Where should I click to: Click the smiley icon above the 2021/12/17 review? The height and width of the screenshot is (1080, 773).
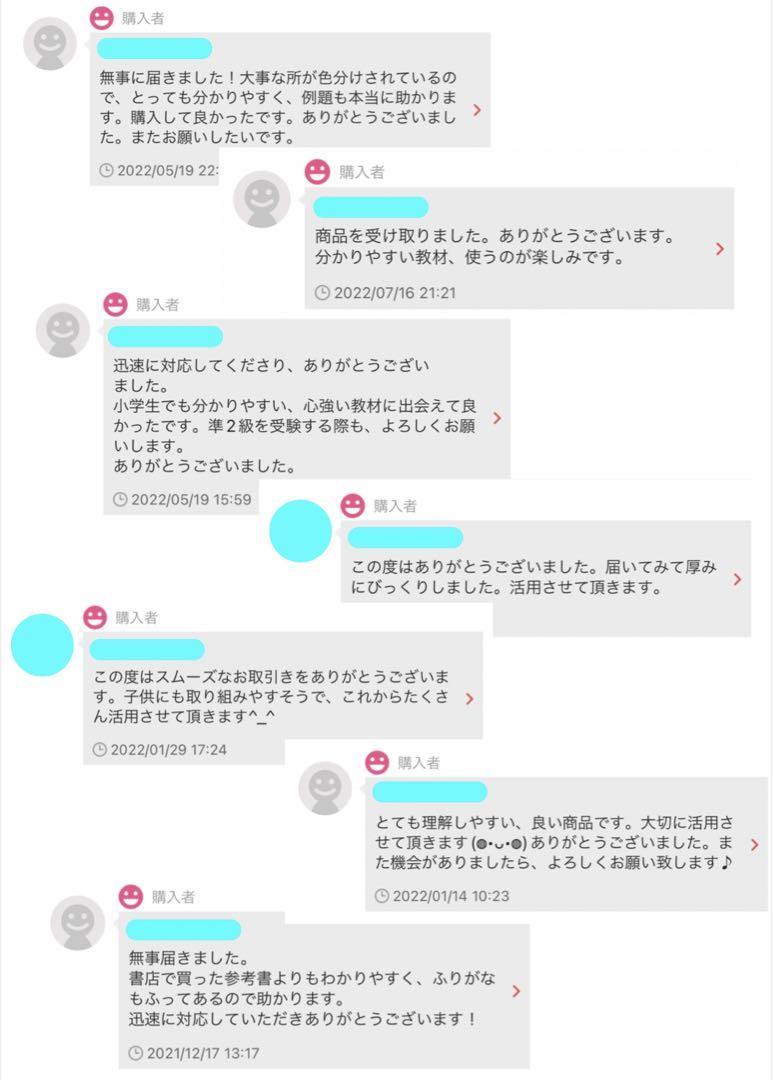click(x=131, y=896)
